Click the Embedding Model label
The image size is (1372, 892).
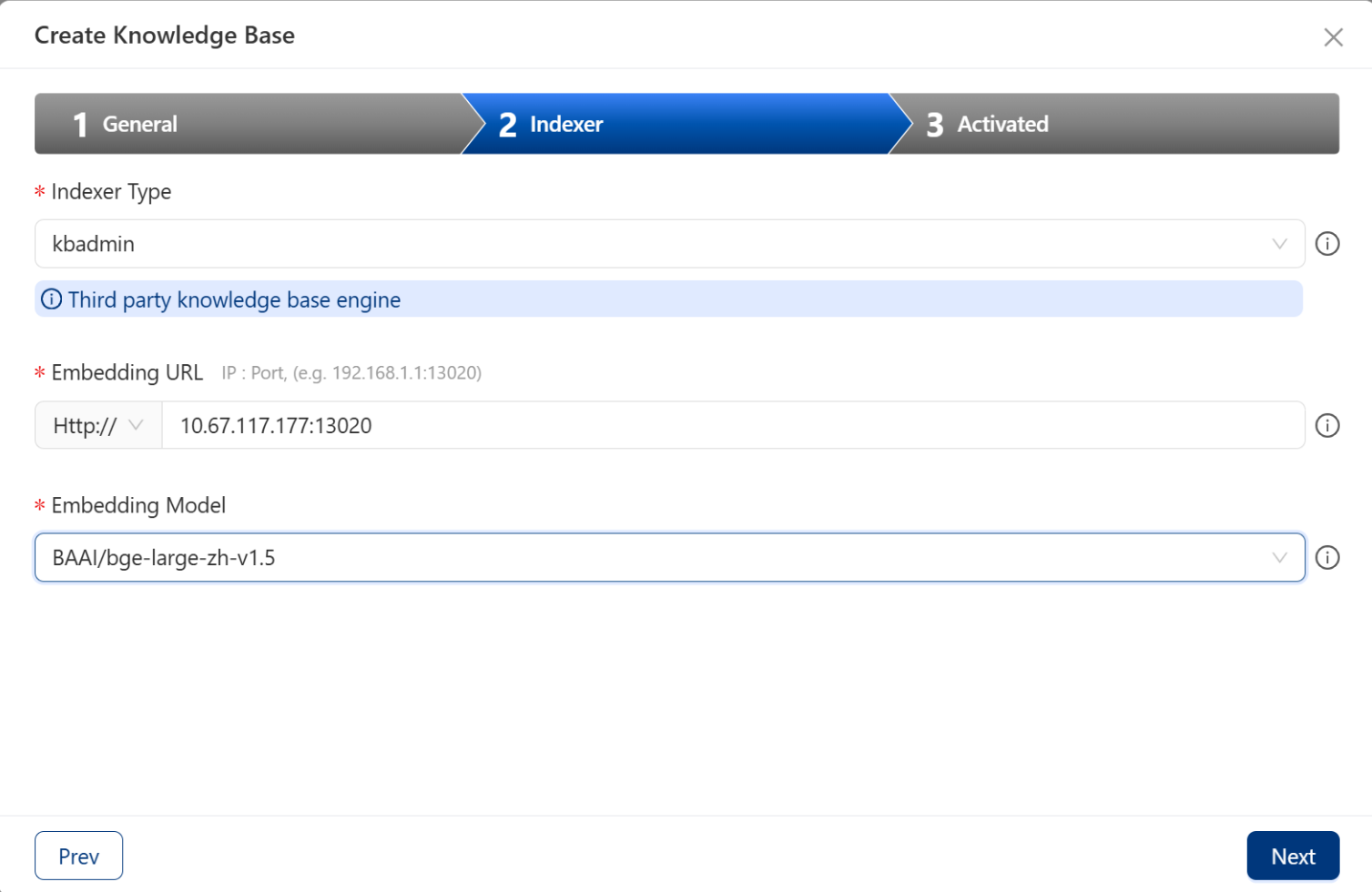click(137, 505)
